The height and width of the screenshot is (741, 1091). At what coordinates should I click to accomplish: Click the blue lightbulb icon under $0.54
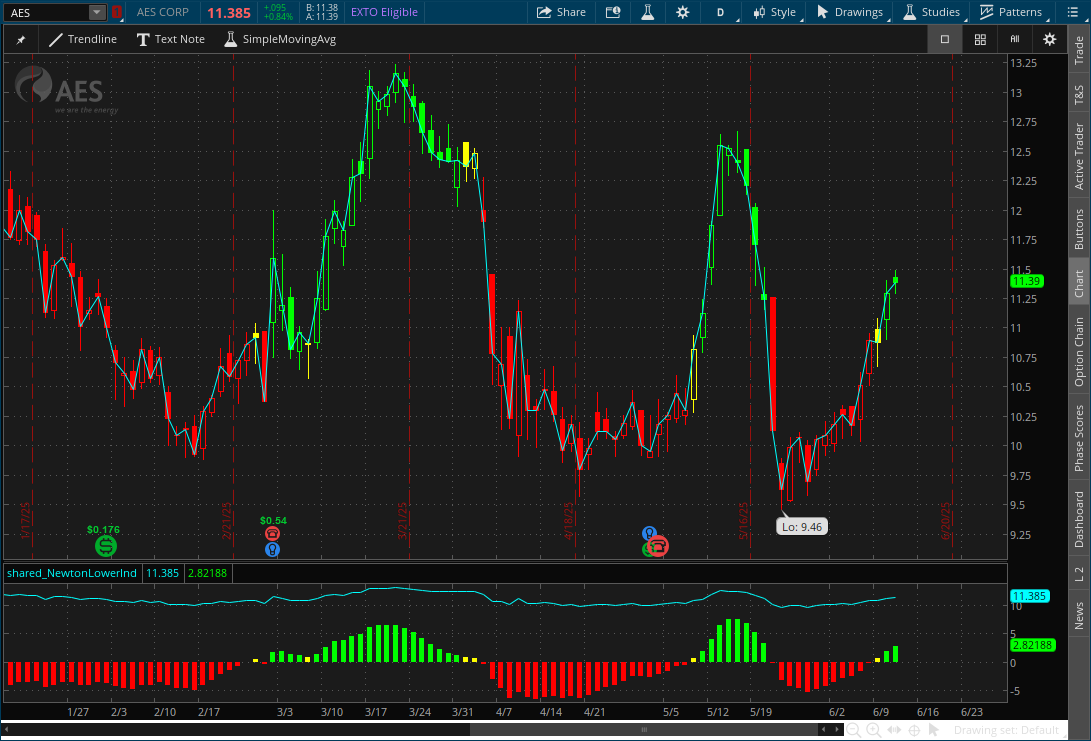coord(273,550)
